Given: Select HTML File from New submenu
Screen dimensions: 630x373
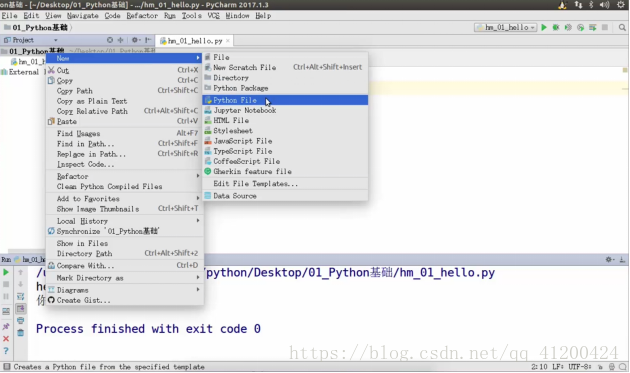Looking at the screenshot, I should 285,120.
